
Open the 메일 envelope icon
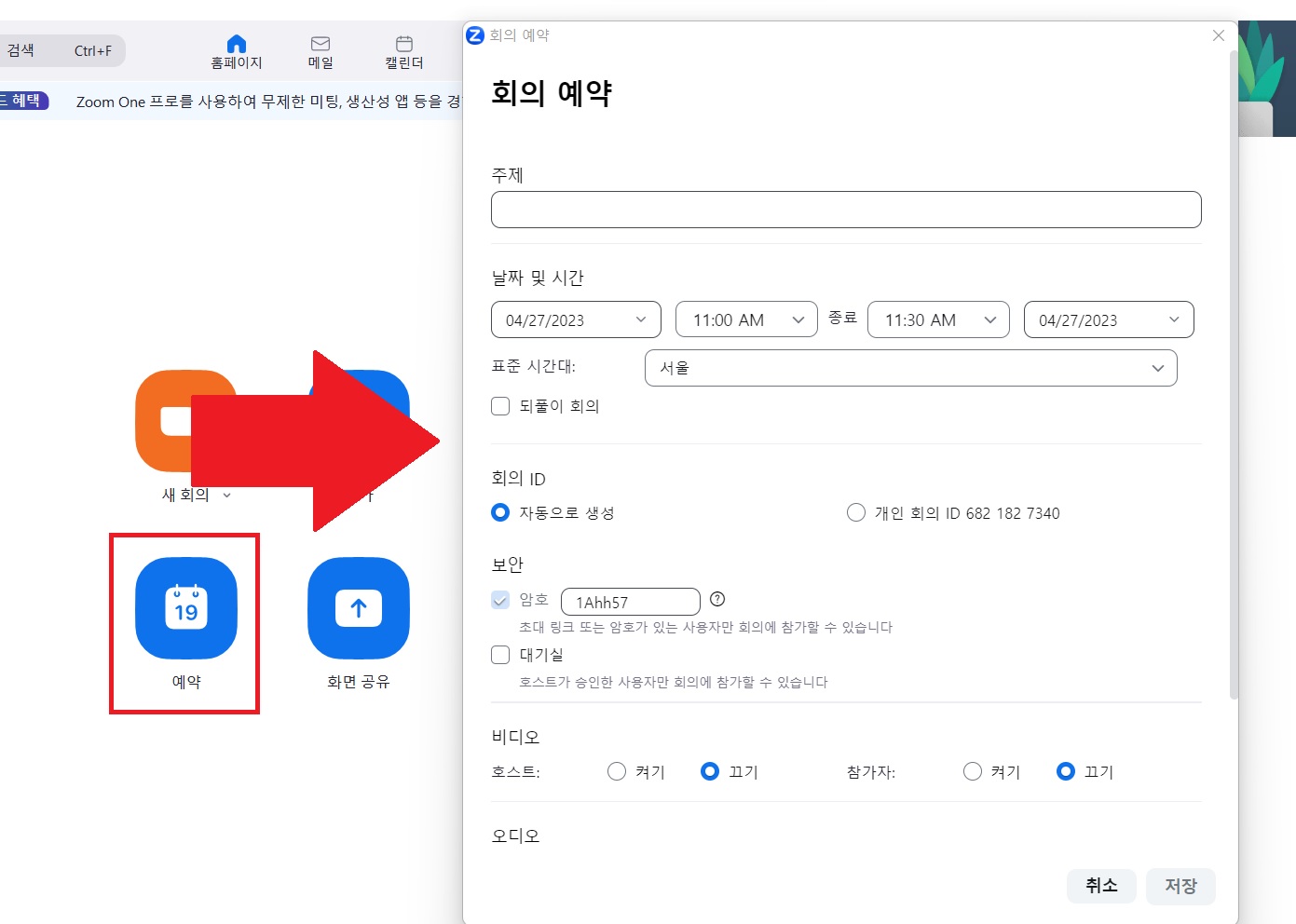click(x=320, y=43)
